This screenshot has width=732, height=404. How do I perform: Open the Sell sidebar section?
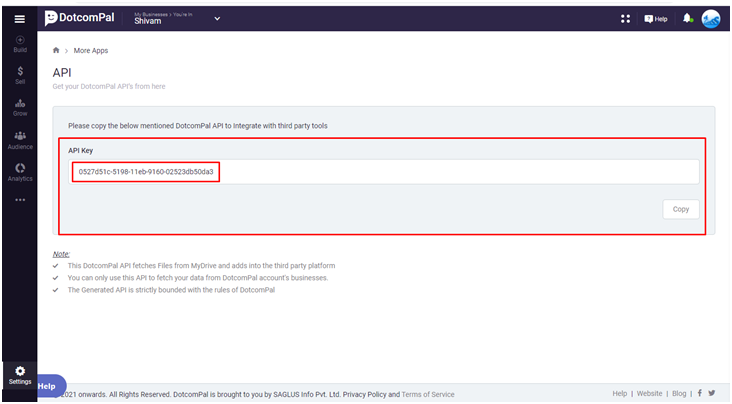click(x=20, y=75)
